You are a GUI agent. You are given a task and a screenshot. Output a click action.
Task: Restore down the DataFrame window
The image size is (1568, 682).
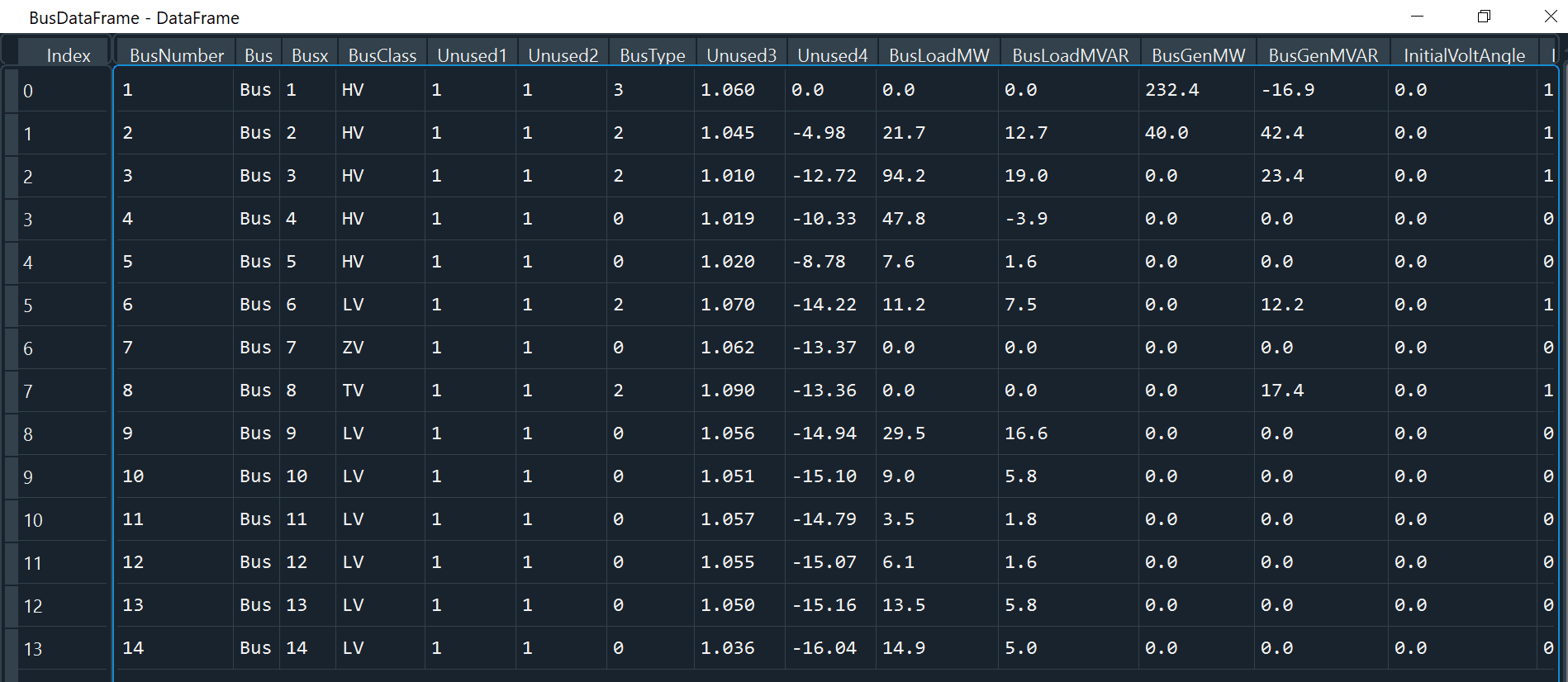[1484, 17]
